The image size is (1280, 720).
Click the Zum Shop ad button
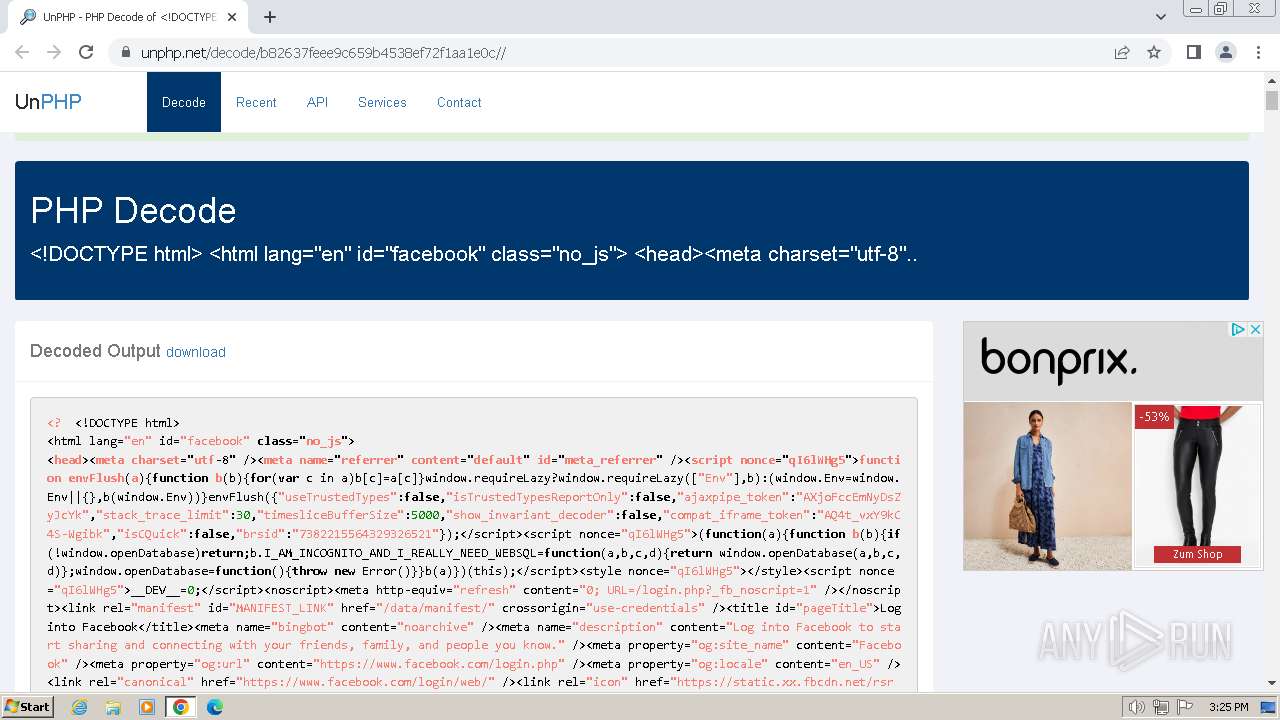(1197, 554)
